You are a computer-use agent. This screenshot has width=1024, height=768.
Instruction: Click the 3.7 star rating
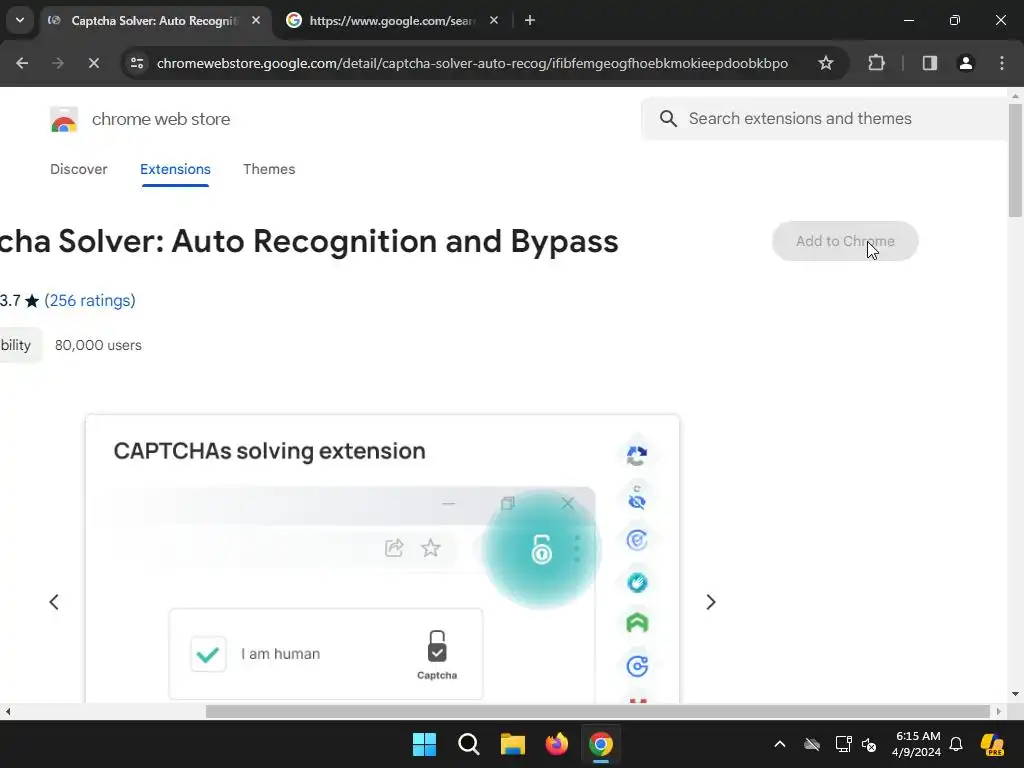tap(20, 300)
